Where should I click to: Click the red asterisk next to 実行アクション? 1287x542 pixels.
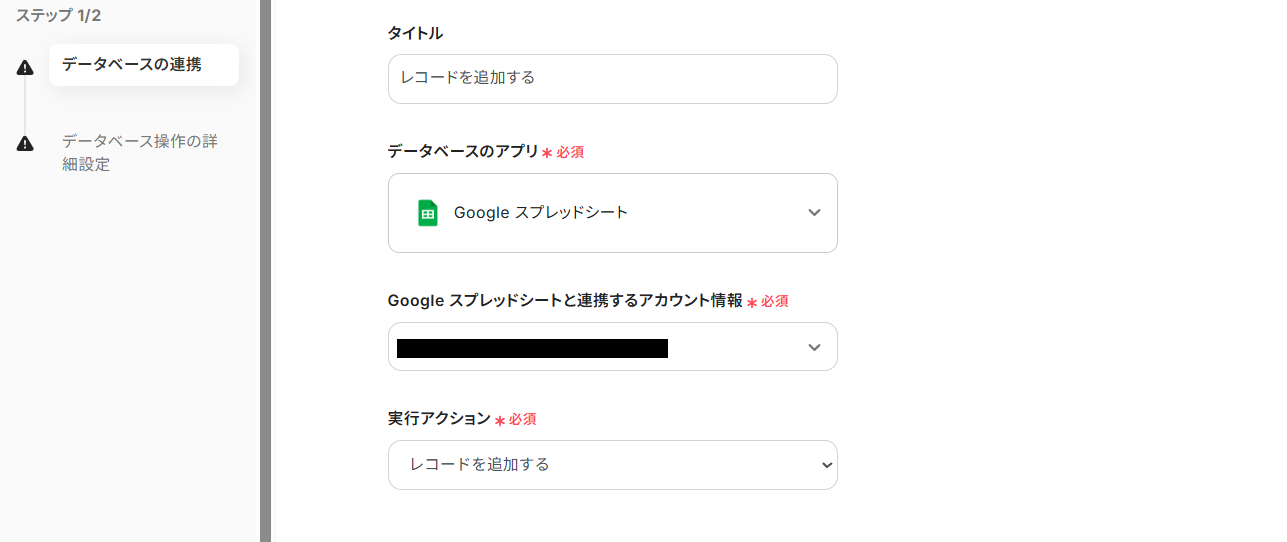[500, 420]
